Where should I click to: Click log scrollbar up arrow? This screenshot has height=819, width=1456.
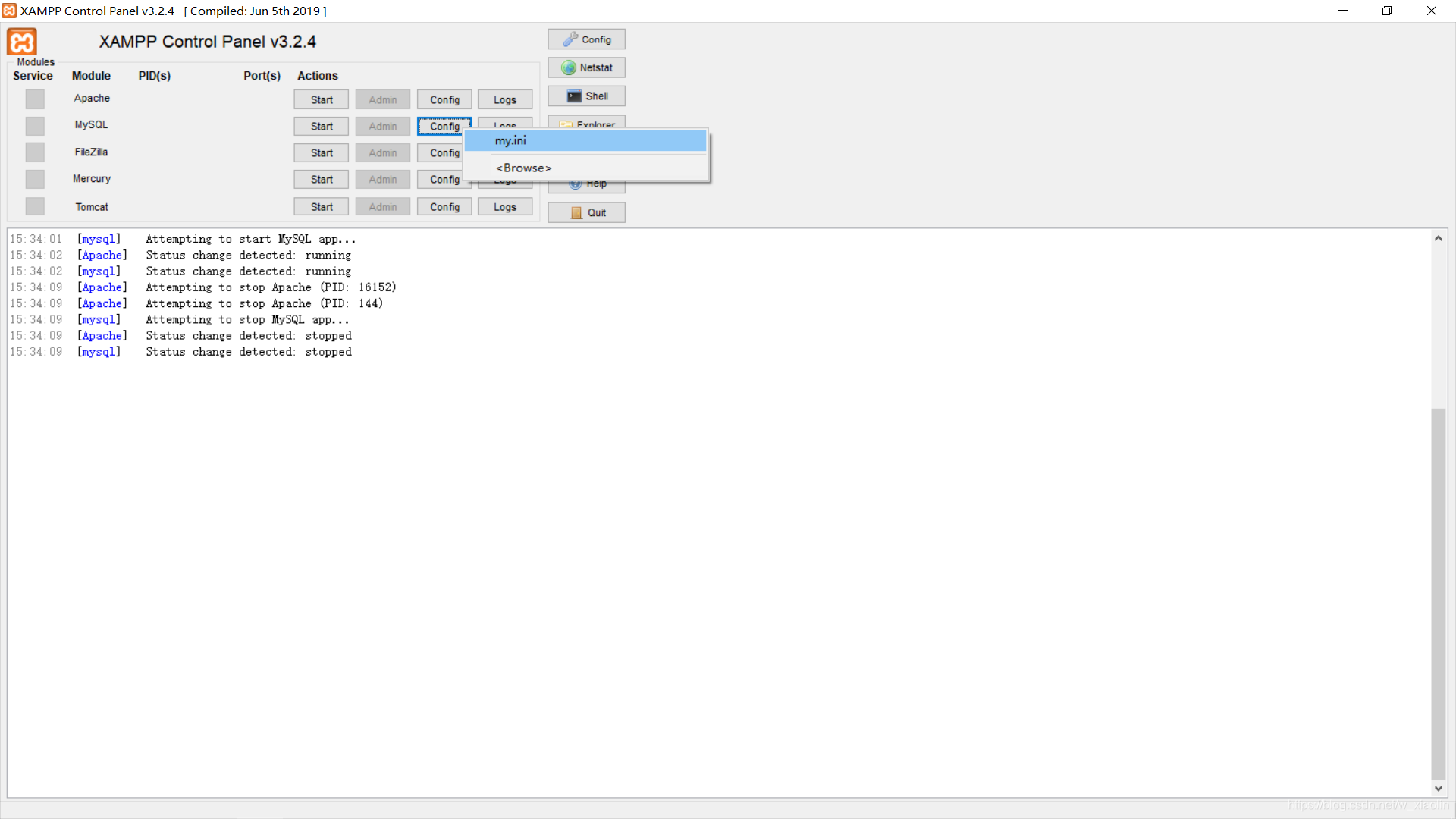click(x=1438, y=238)
